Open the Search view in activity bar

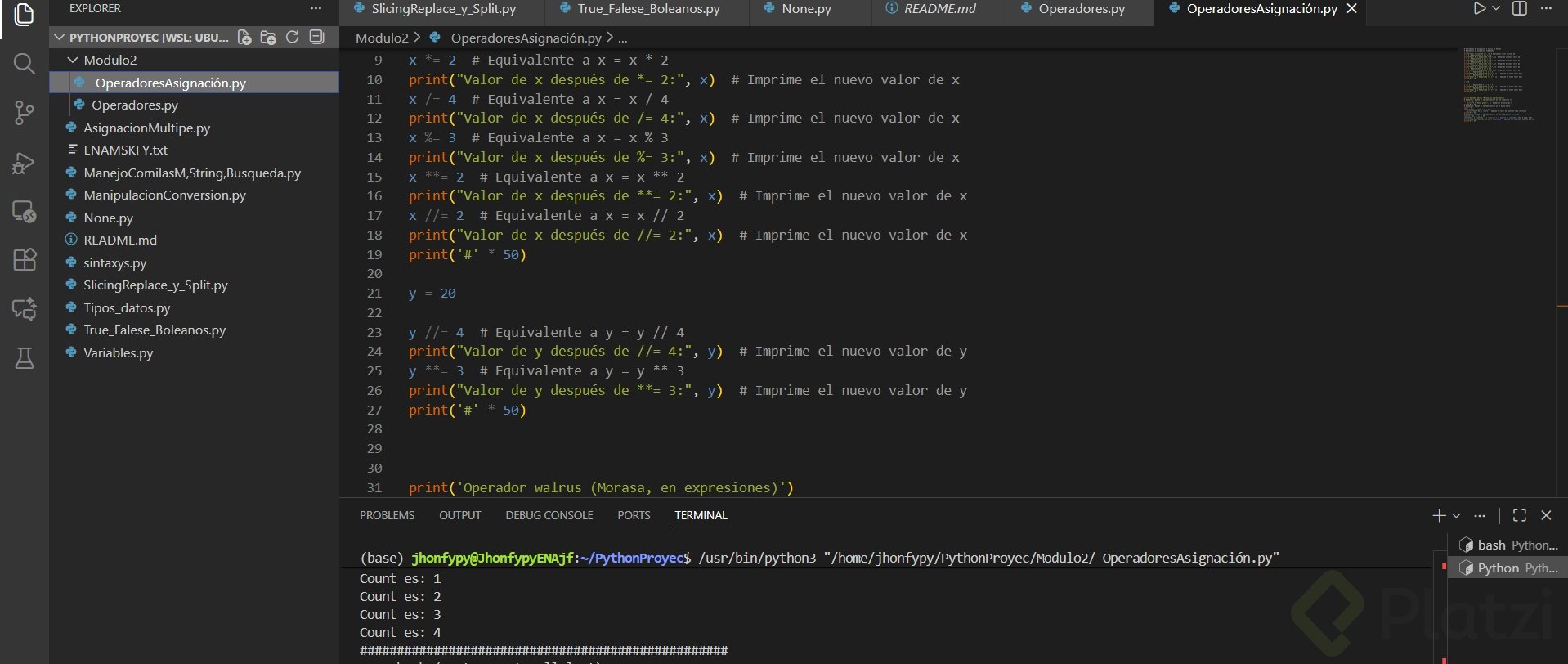(x=24, y=64)
